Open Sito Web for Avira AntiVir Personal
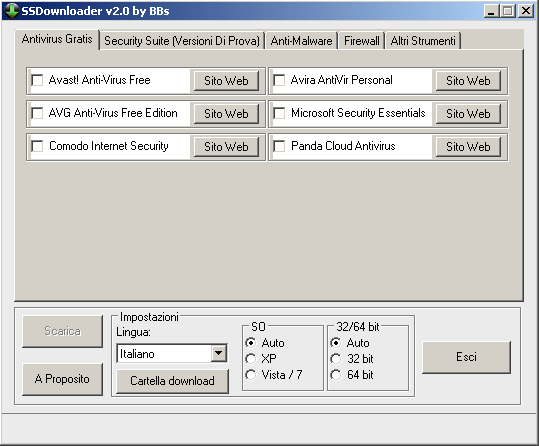 coord(468,81)
